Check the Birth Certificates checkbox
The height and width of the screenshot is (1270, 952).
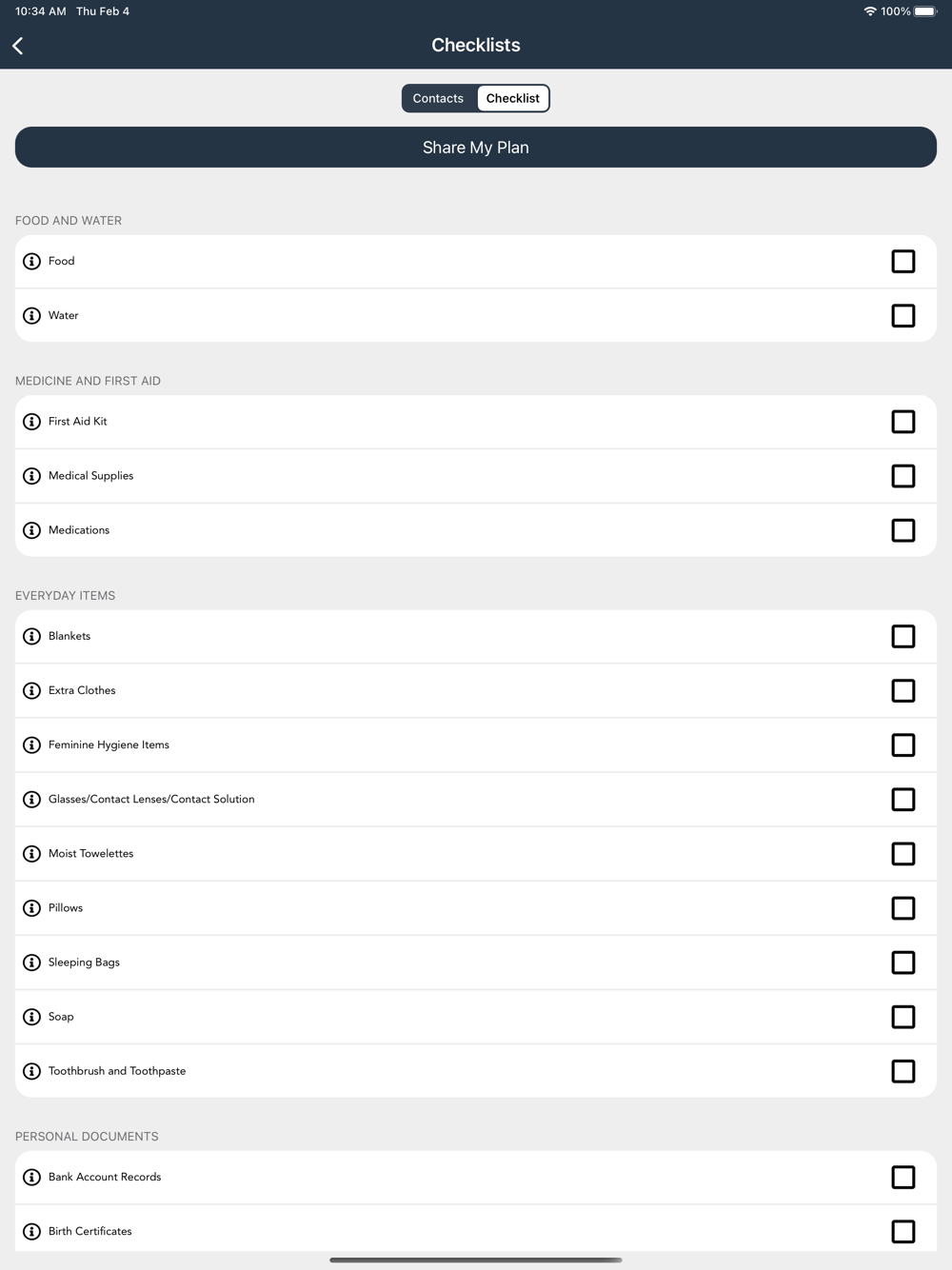point(903,1231)
